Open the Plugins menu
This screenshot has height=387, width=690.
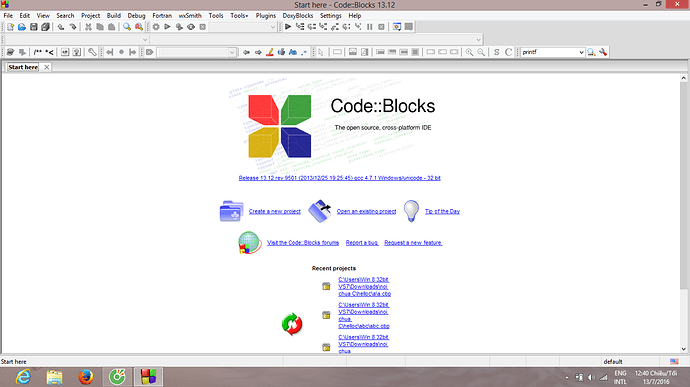click(266, 15)
